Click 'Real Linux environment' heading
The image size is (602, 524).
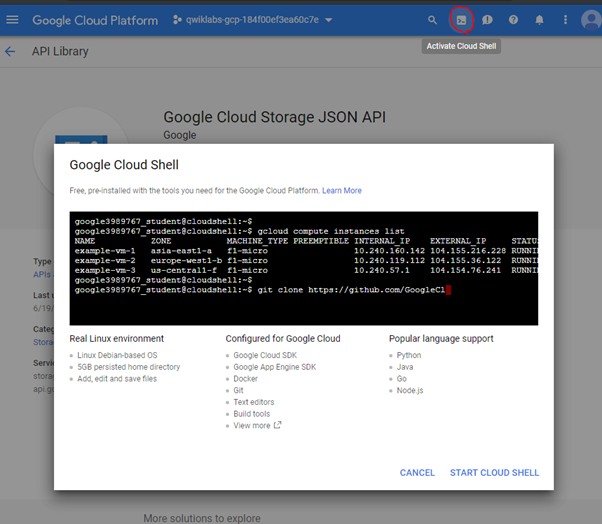[x=117, y=339]
